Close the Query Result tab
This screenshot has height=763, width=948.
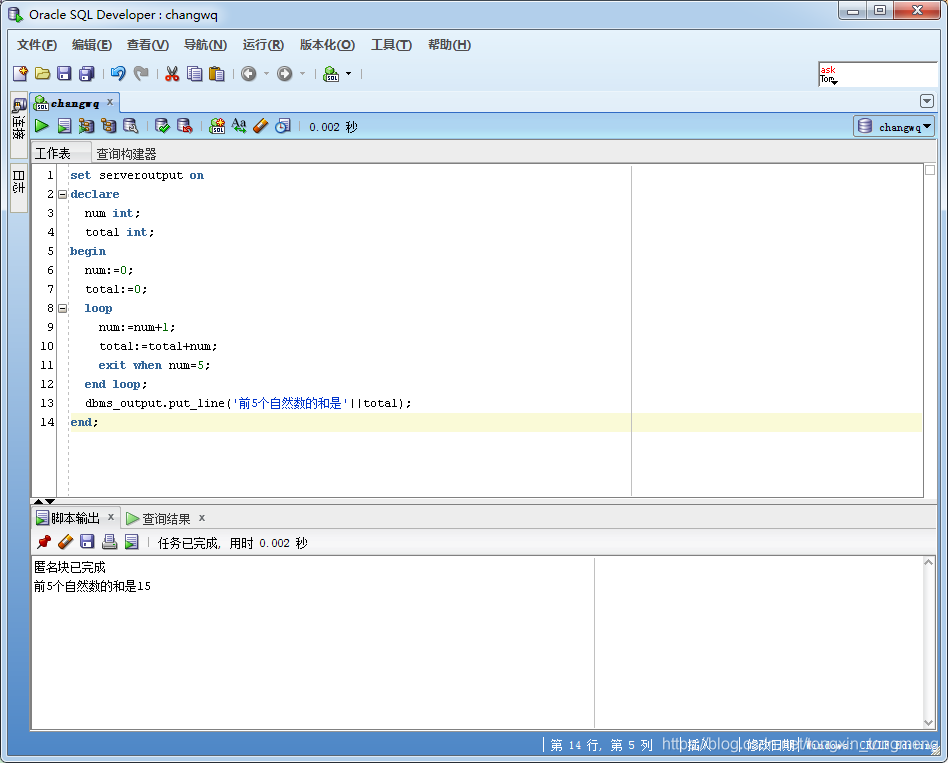tap(202, 518)
